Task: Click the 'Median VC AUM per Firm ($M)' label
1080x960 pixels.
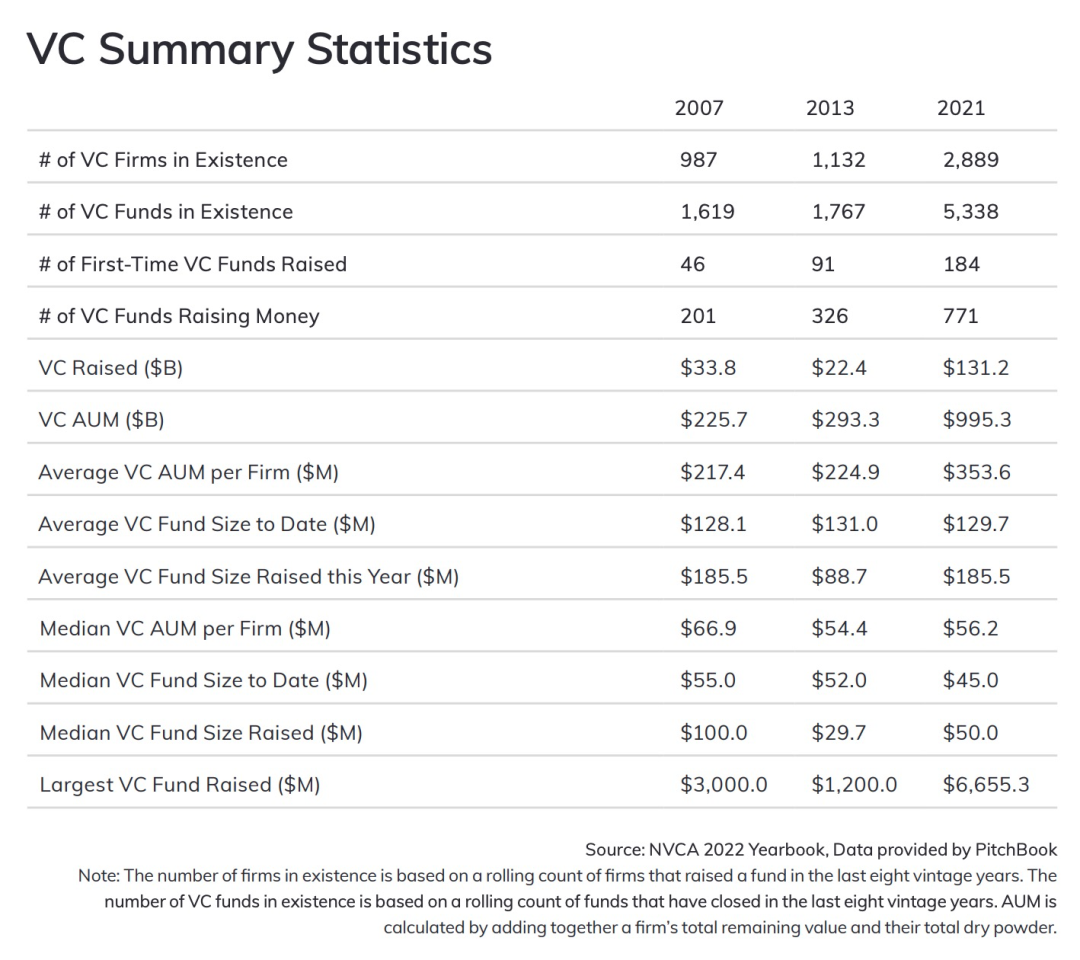Action: [x=185, y=629]
